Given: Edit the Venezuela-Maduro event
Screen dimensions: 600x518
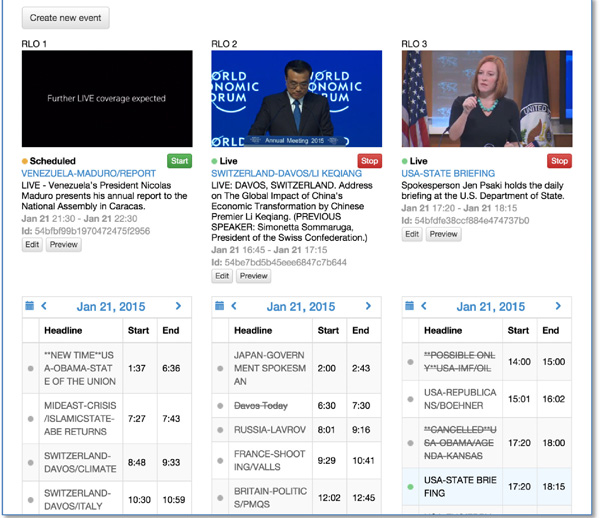Looking at the screenshot, I should [x=32, y=245].
